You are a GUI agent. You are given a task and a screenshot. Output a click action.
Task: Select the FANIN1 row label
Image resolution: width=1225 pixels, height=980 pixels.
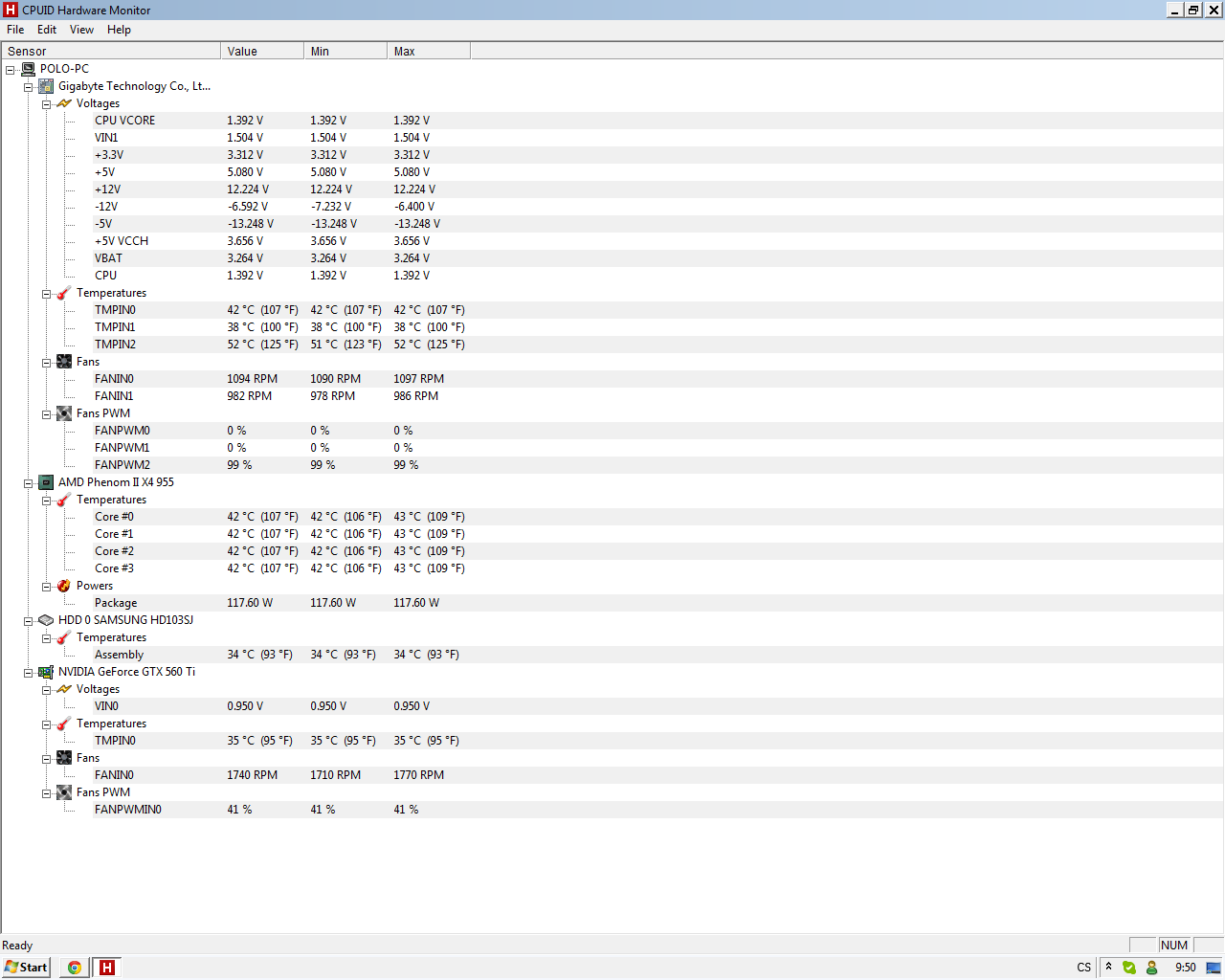(x=114, y=396)
